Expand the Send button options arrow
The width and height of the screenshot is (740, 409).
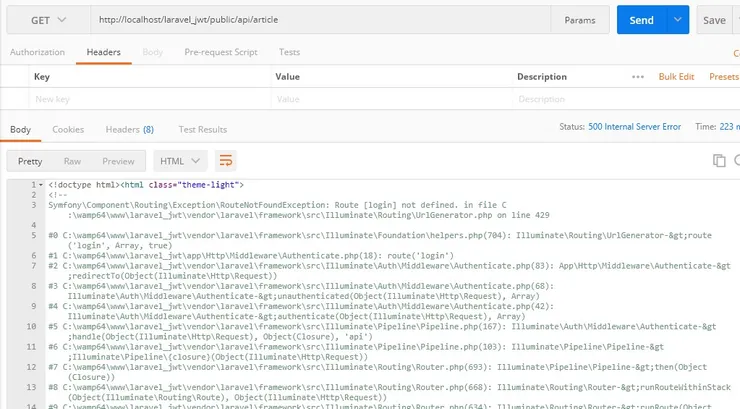(x=679, y=20)
